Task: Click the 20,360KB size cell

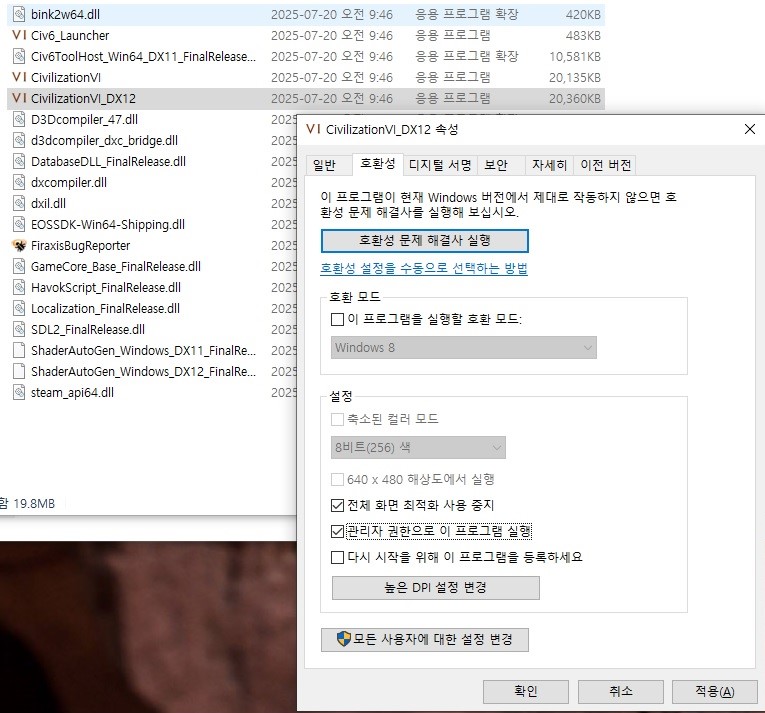Action: pyautogui.click(x=575, y=99)
